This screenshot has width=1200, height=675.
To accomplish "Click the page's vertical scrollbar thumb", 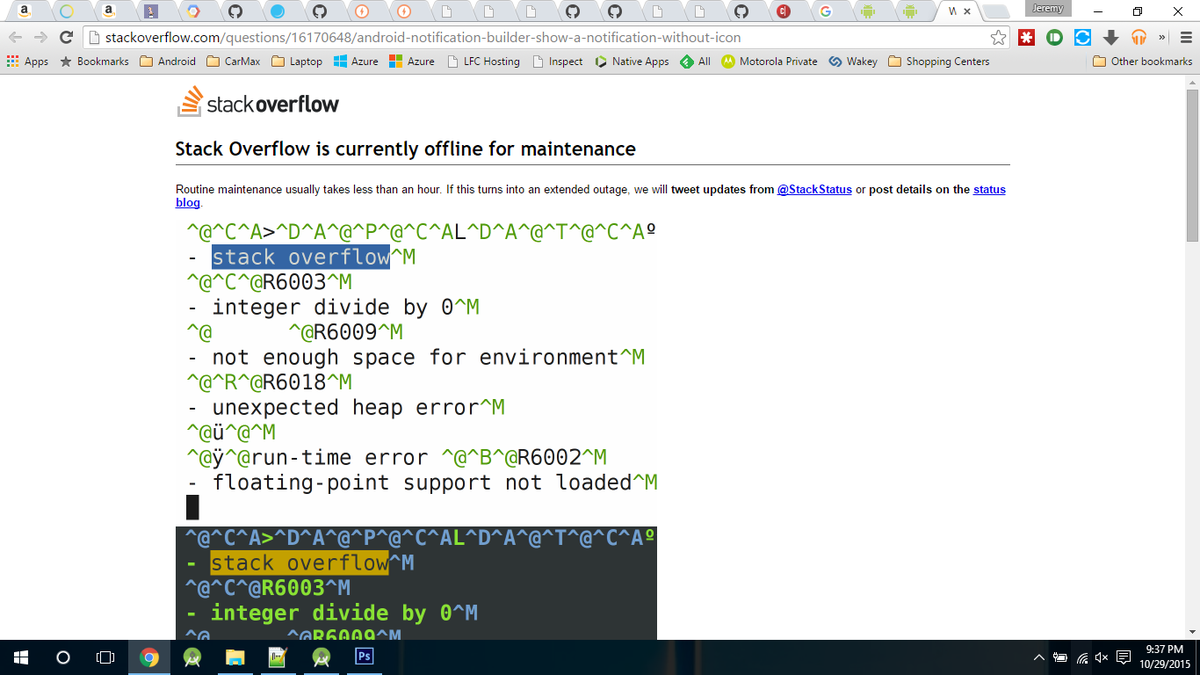I will click(1191, 166).
